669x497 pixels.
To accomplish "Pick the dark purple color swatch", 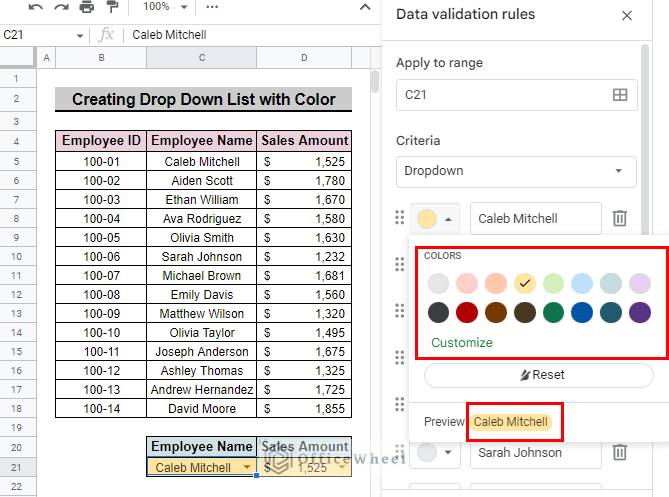I will click(x=640, y=312).
